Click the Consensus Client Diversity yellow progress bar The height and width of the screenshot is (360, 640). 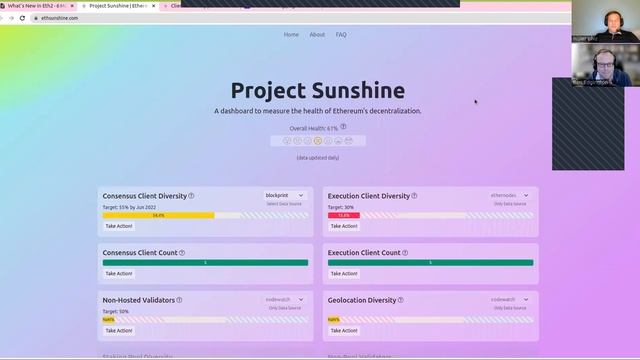click(x=158, y=216)
